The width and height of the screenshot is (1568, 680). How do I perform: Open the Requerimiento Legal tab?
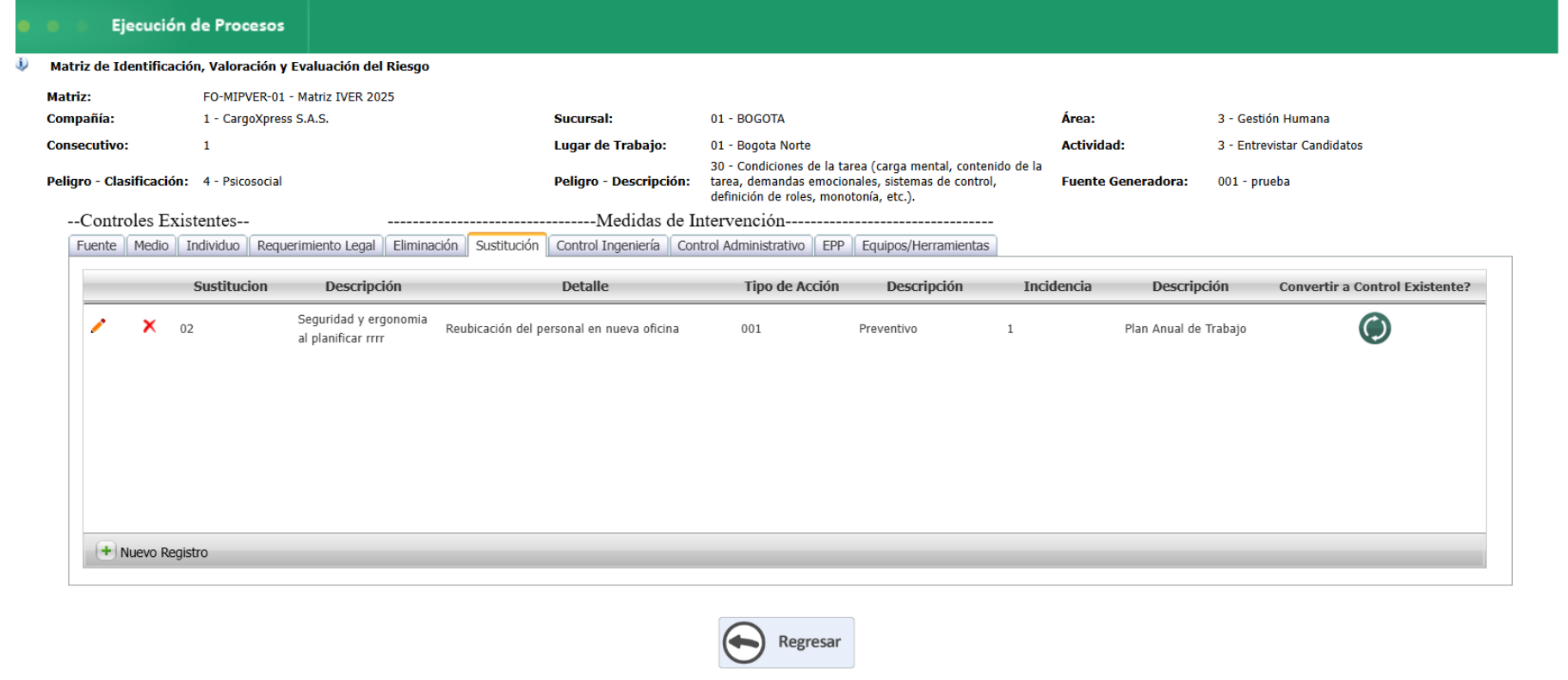point(316,245)
